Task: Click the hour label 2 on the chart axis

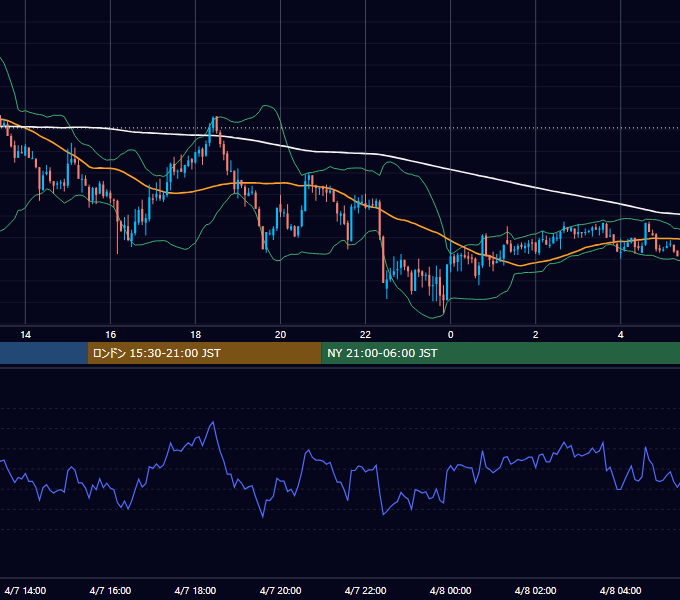Action: coord(536,335)
